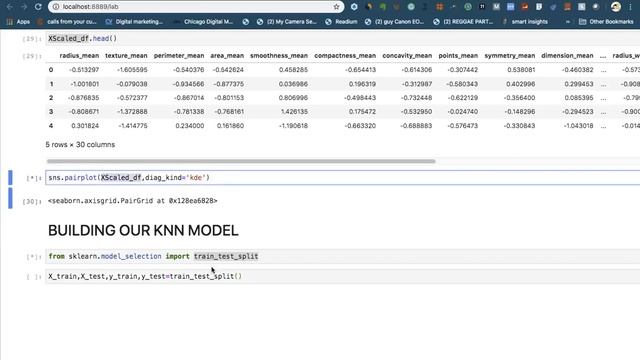Open the Chrome profile avatar
640x360 pixels.
[x=616, y=7]
